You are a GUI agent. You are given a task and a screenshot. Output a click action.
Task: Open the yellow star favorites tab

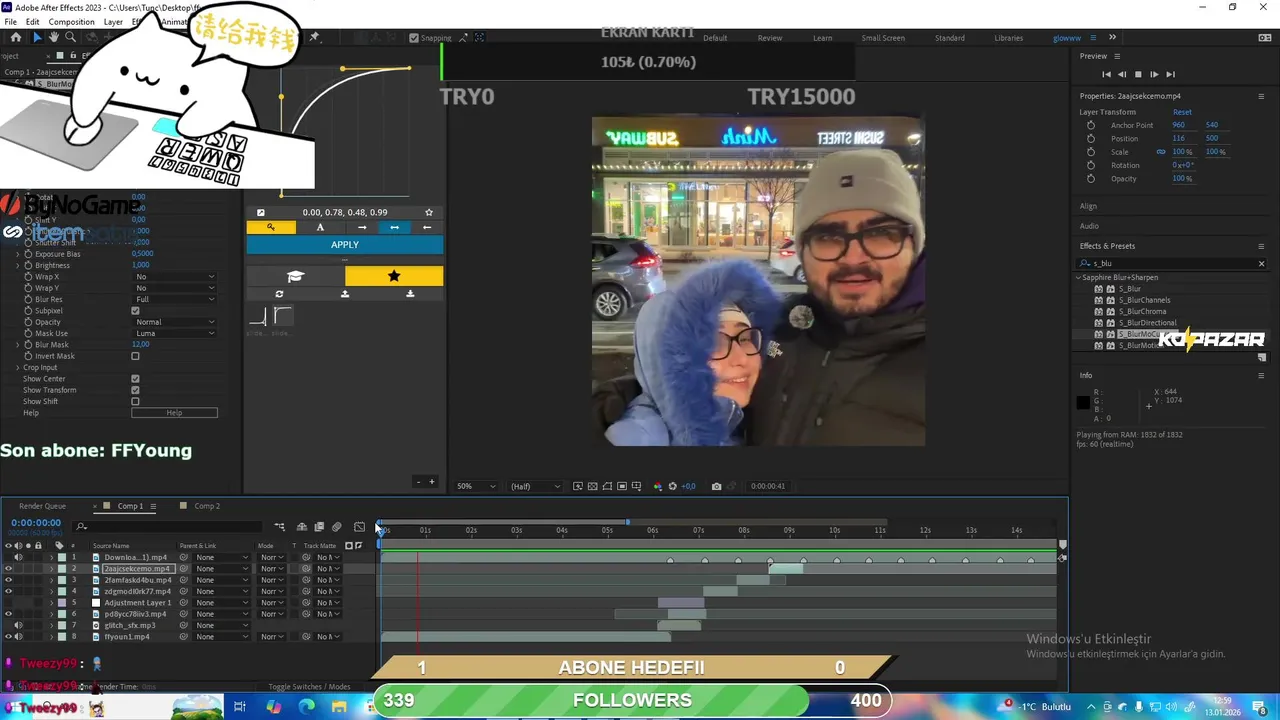point(394,276)
